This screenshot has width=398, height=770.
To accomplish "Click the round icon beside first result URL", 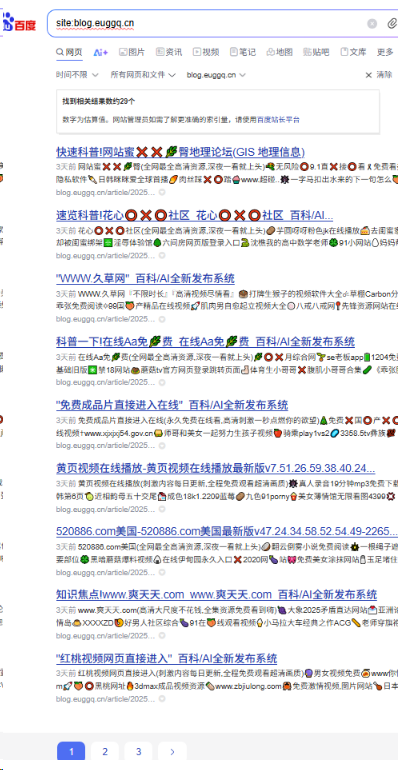I will pyautogui.click(x=162, y=192).
